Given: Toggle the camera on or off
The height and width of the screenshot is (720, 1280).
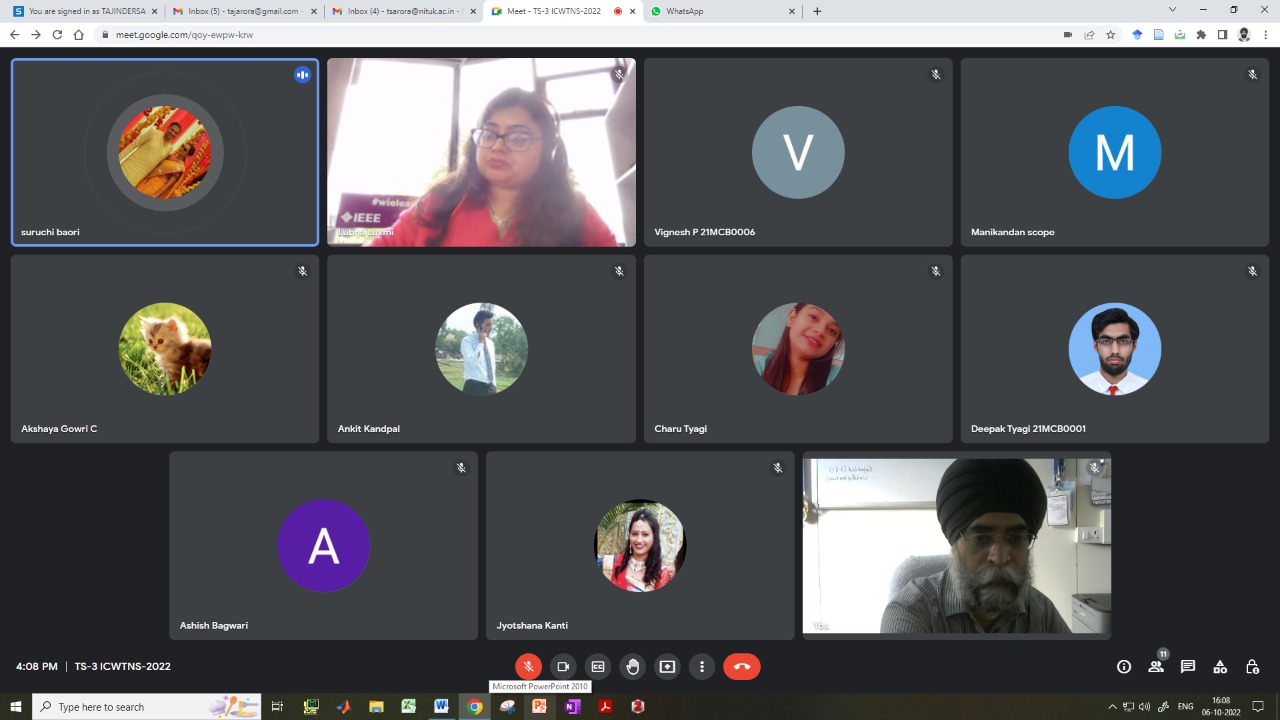Looking at the screenshot, I should click(x=563, y=667).
